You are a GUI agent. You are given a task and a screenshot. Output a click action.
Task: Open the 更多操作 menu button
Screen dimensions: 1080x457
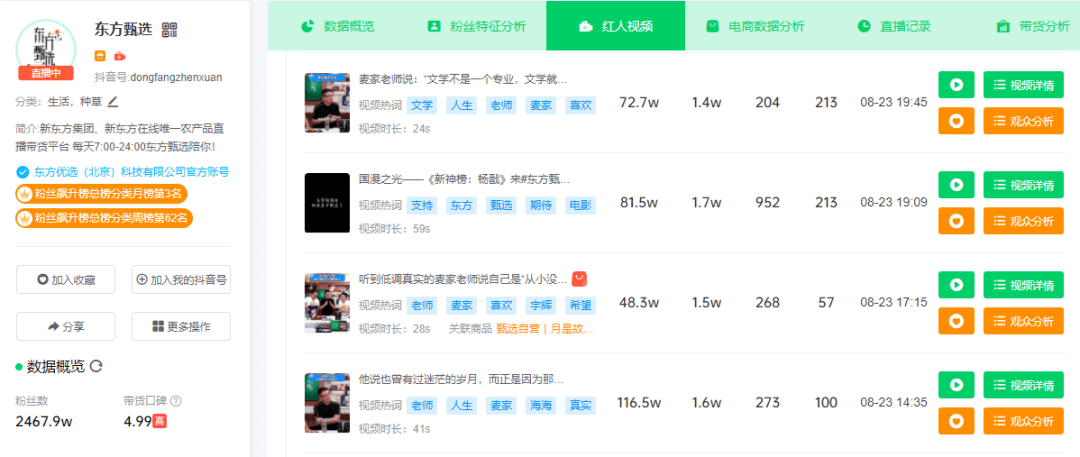(x=181, y=326)
